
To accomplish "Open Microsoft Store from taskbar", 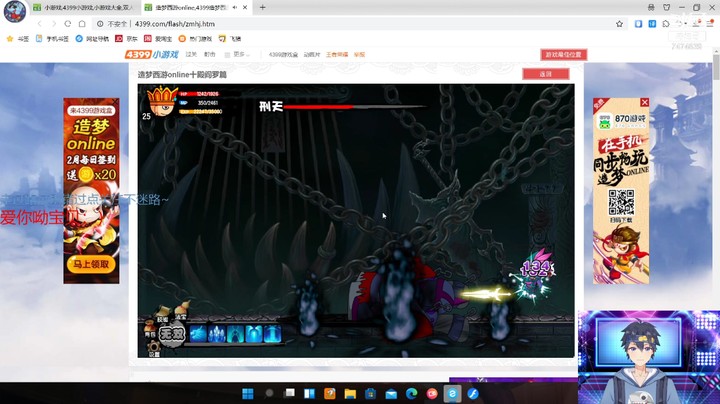I will (x=371, y=393).
